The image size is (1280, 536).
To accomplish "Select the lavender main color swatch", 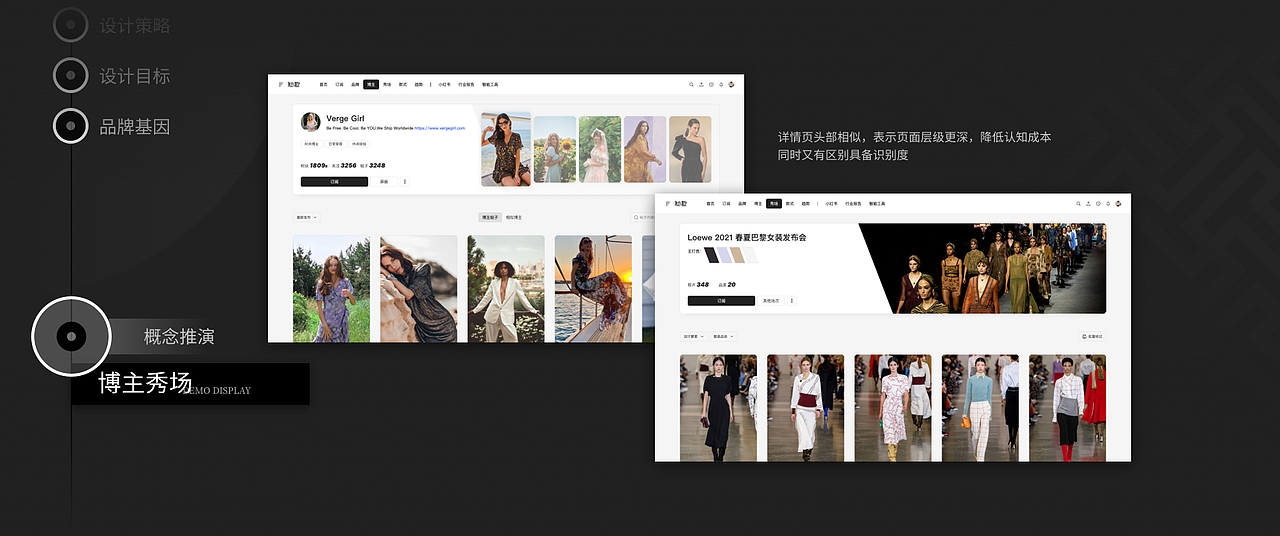I will (x=725, y=255).
